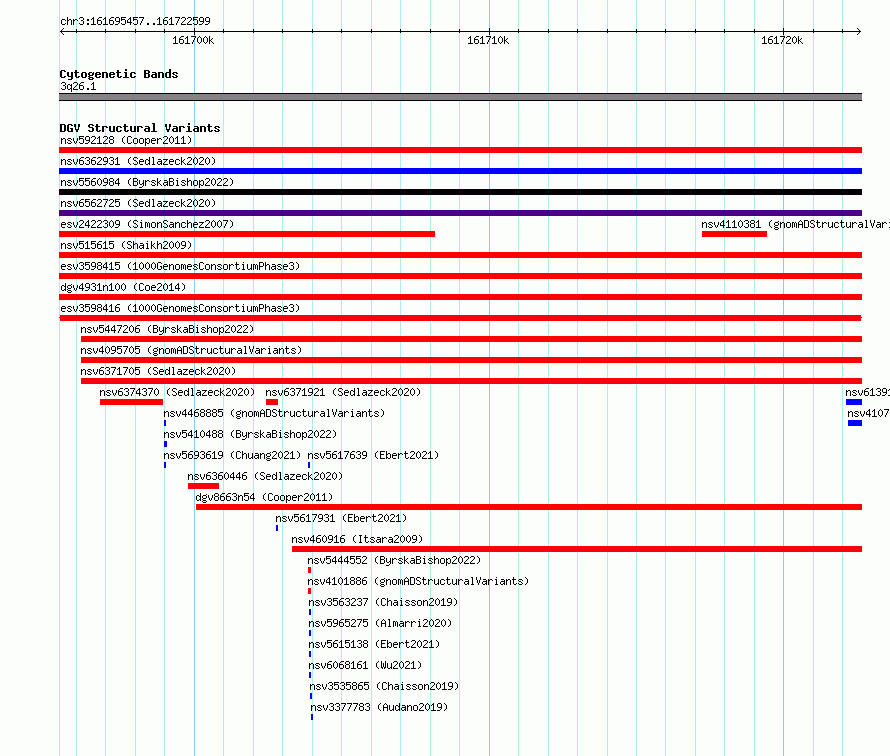Select the red nsv4110381 variant bar
Screen dimensions: 890x756
(x=734, y=234)
